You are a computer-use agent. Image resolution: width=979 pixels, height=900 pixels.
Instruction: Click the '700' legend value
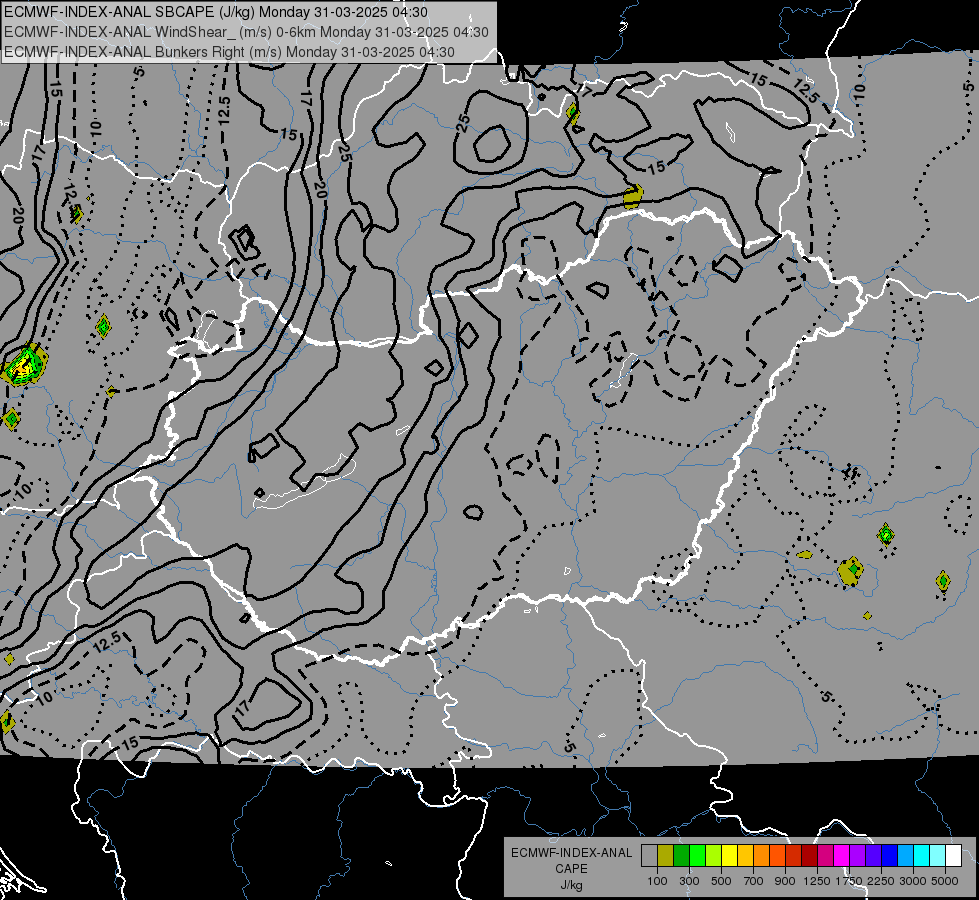(x=754, y=881)
